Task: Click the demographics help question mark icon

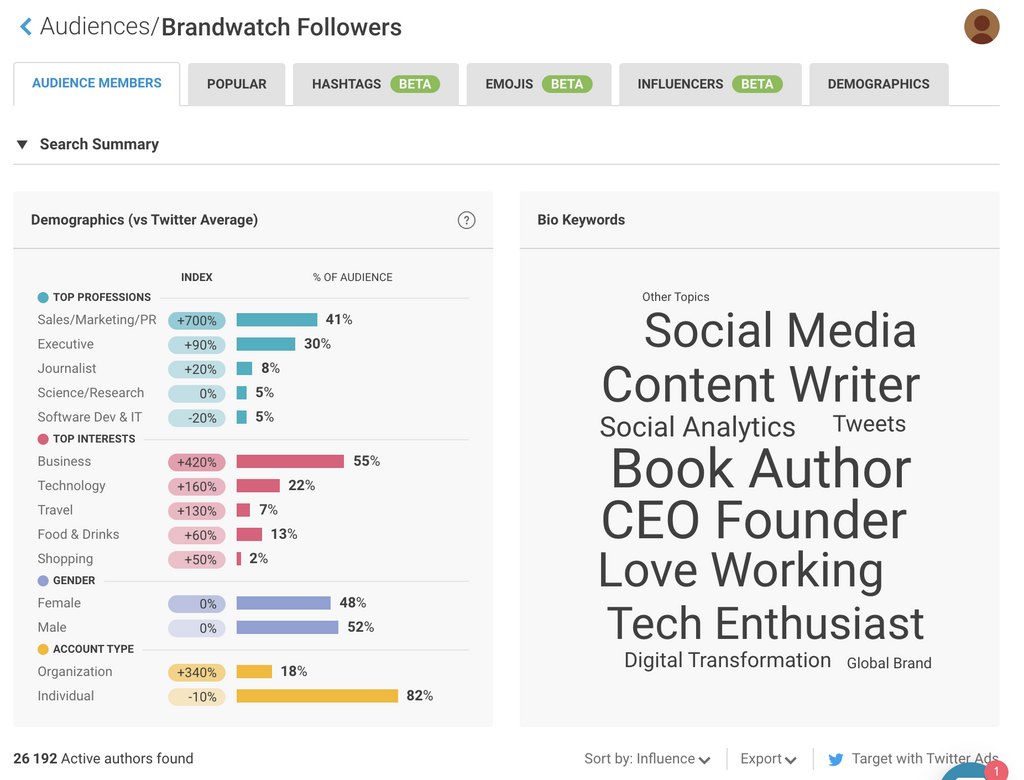Action: click(466, 220)
